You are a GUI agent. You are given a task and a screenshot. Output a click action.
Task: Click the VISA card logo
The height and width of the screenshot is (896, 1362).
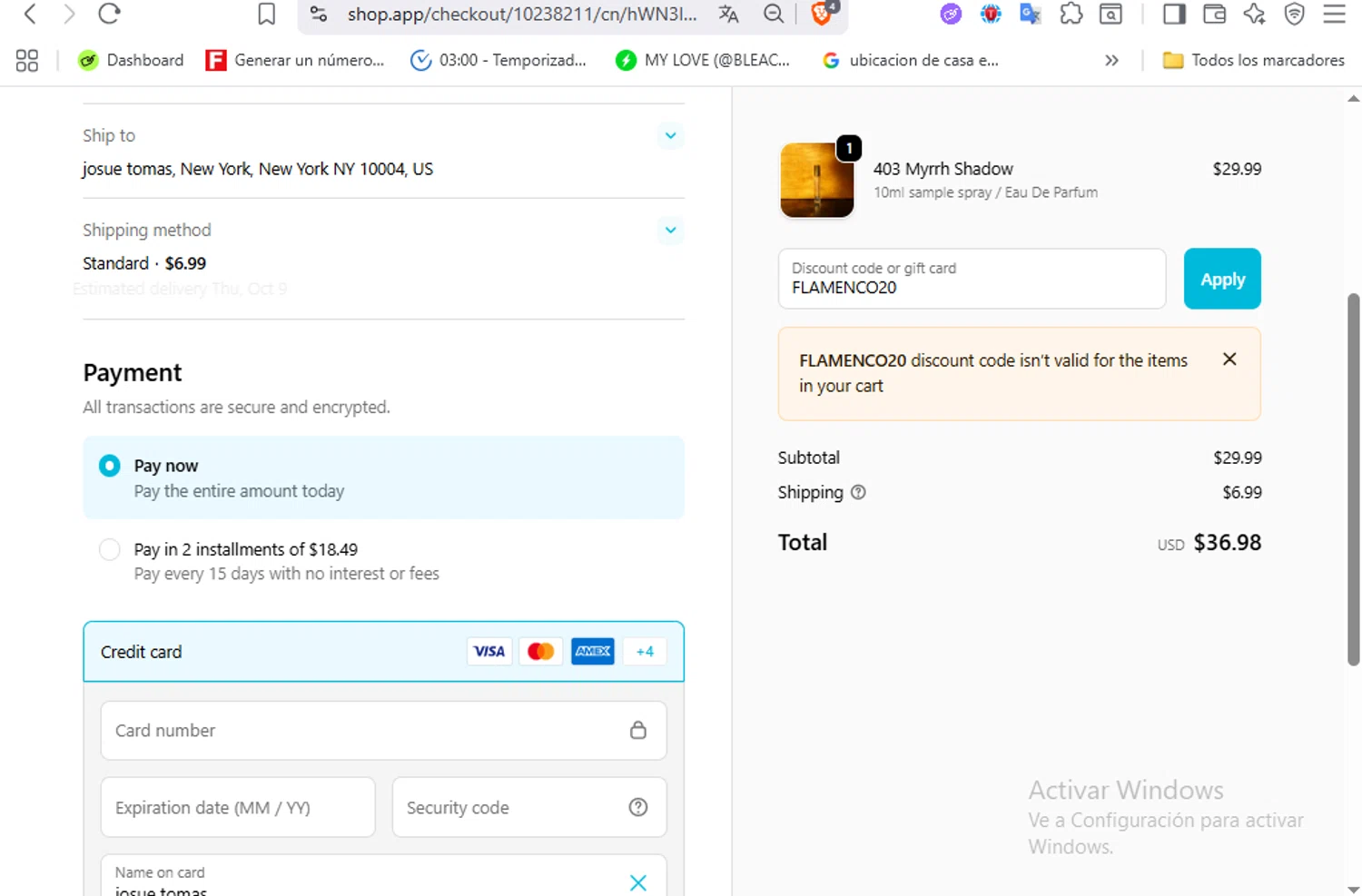point(489,651)
